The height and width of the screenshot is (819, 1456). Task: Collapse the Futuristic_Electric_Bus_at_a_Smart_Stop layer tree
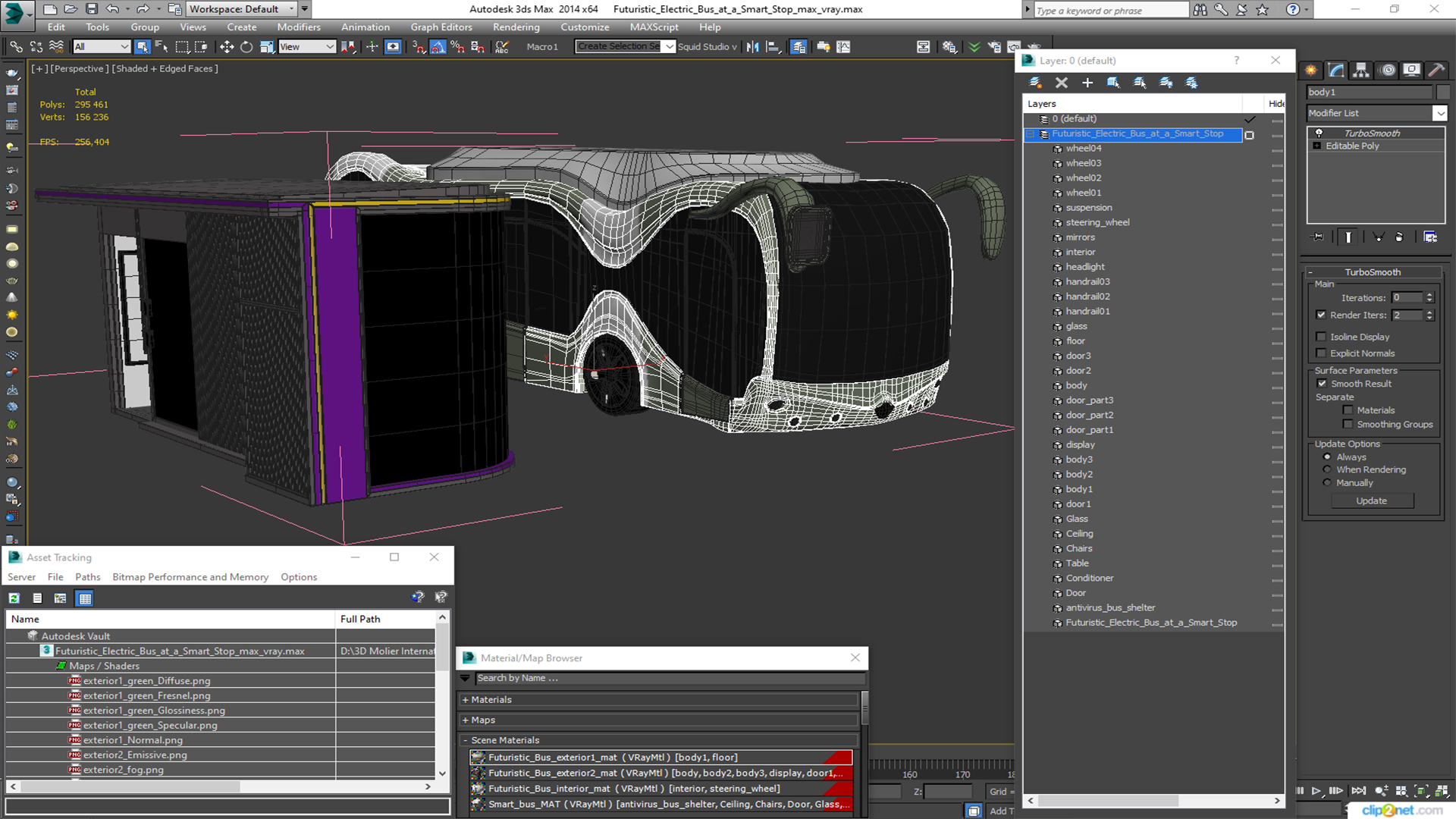tap(1030, 134)
